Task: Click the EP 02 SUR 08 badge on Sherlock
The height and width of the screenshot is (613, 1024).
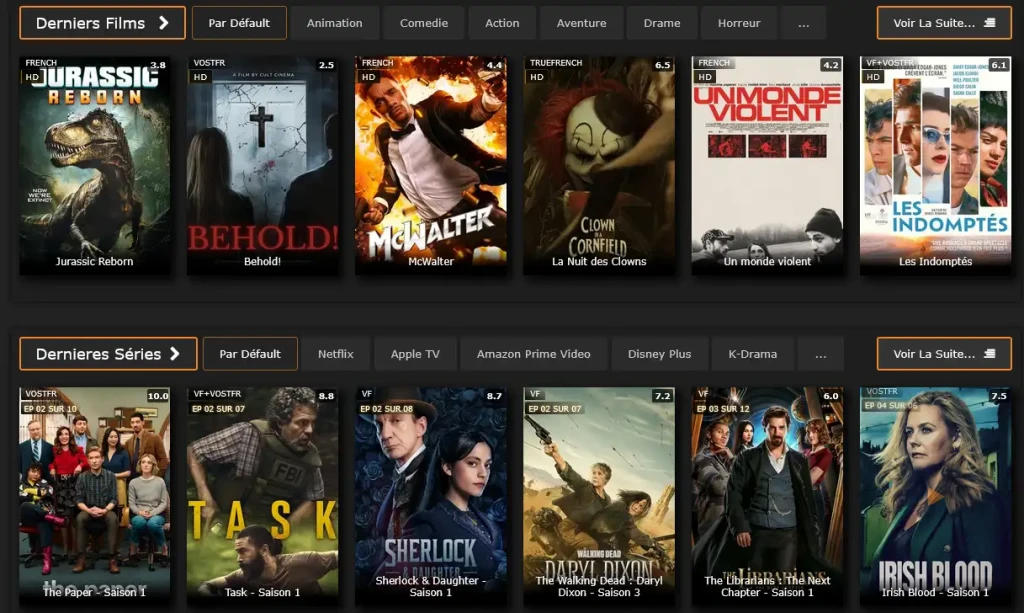Action: tap(387, 409)
